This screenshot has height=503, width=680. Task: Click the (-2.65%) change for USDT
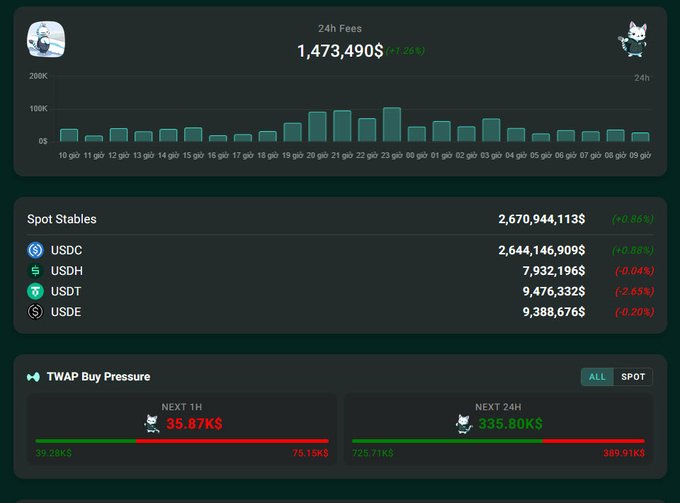(634, 291)
